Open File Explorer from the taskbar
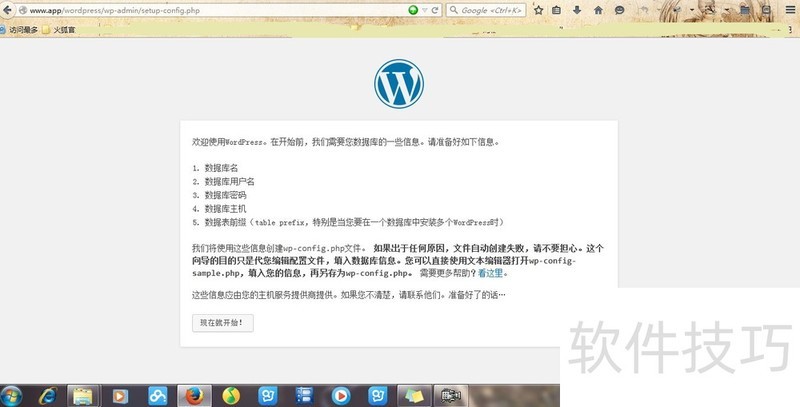Screen dimensions: 800x407 tap(83, 396)
